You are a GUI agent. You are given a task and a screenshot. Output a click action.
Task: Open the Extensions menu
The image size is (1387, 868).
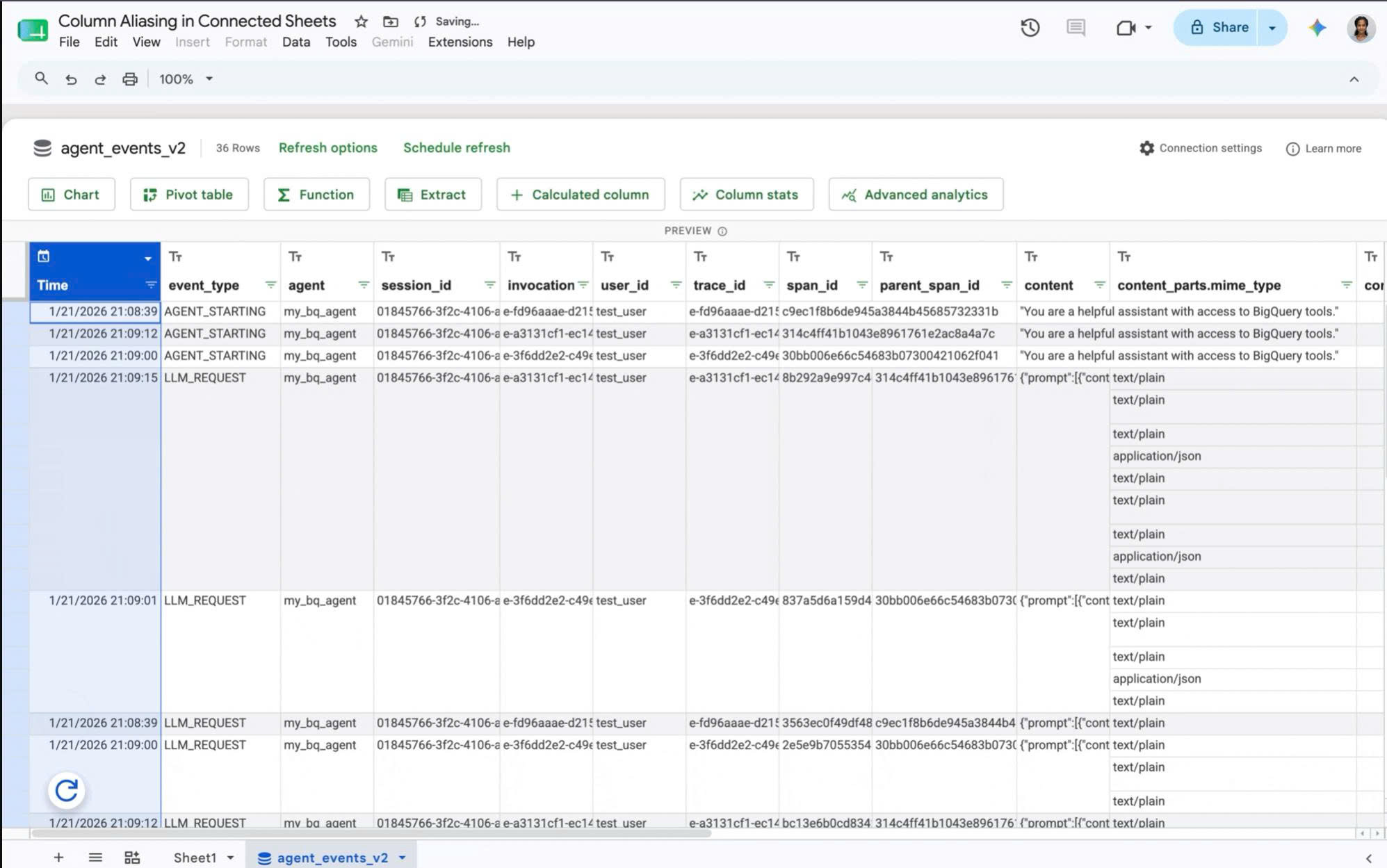click(x=460, y=42)
